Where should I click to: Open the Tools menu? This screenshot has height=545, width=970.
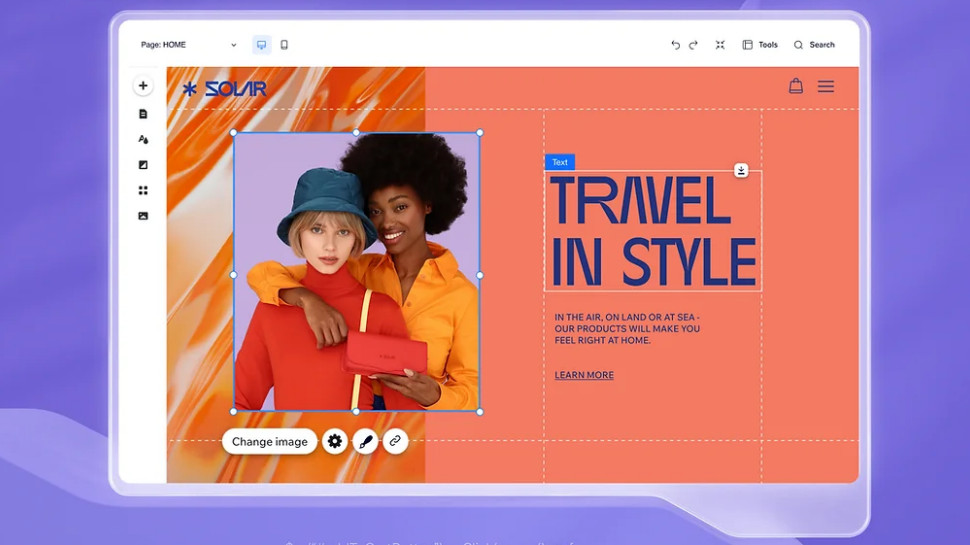coord(760,45)
